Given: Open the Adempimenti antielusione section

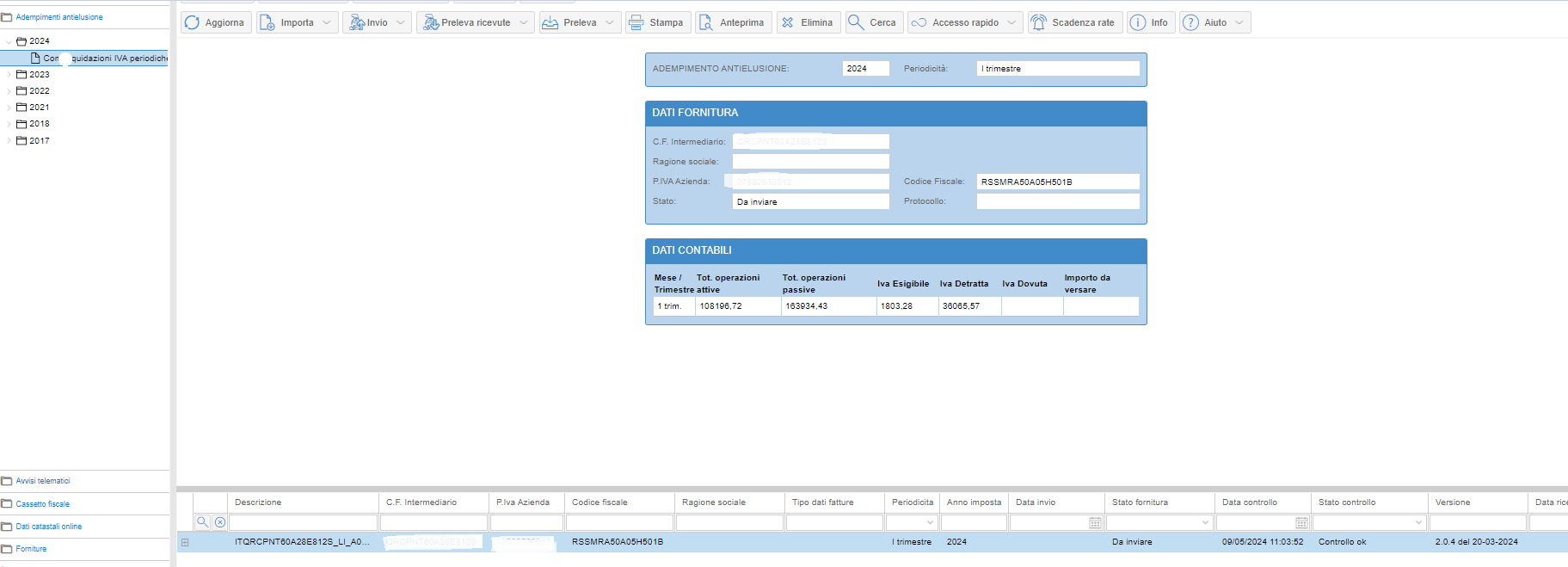Looking at the screenshot, I should coord(59,17).
